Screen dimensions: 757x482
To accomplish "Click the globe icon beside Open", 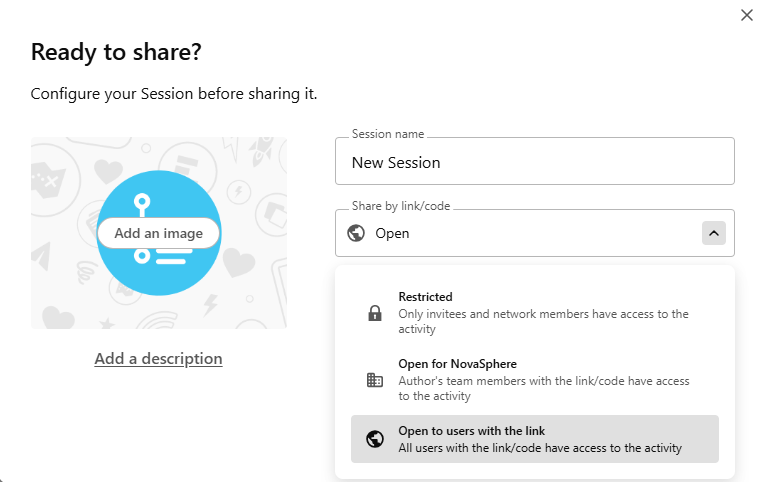I will pos(355,233).
